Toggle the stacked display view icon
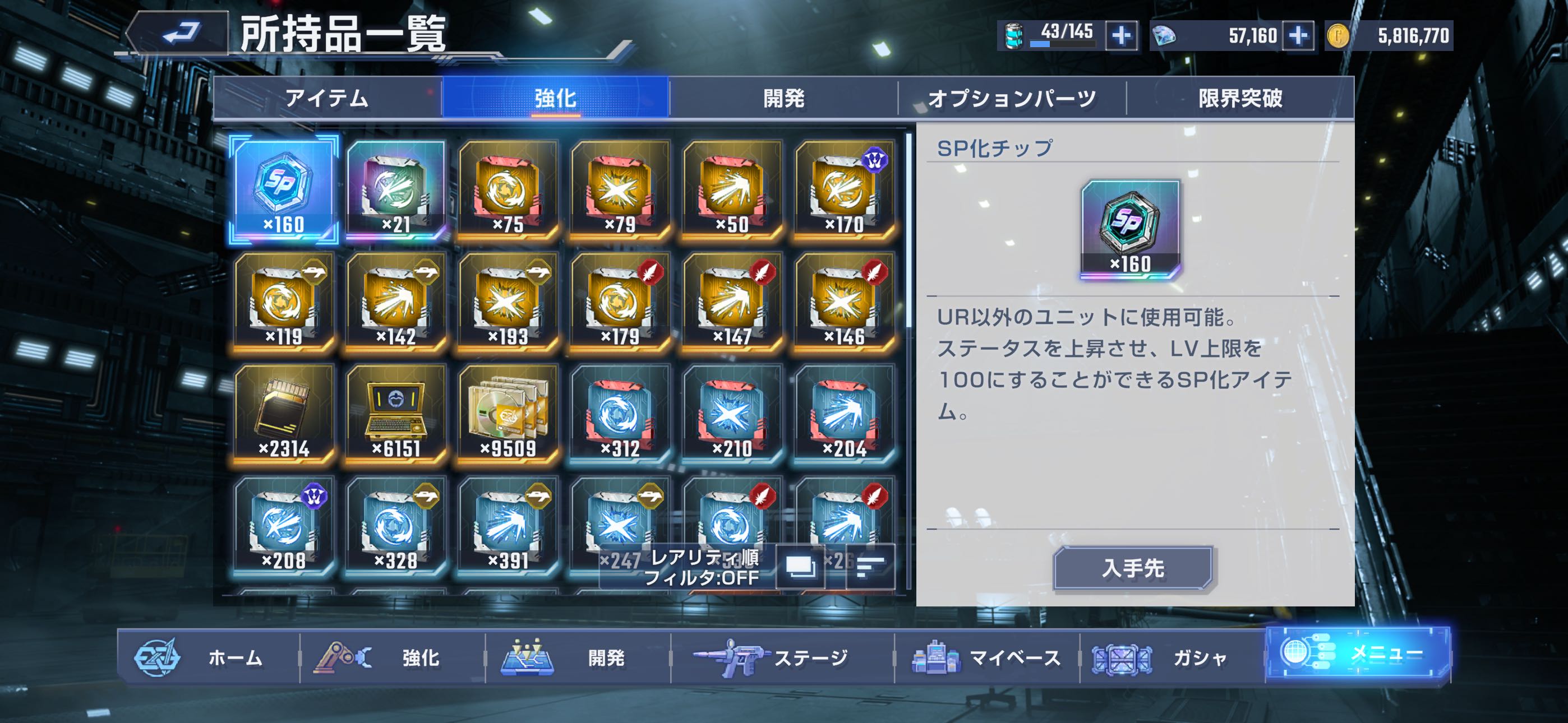1568x723 pixels. [800, 567]
